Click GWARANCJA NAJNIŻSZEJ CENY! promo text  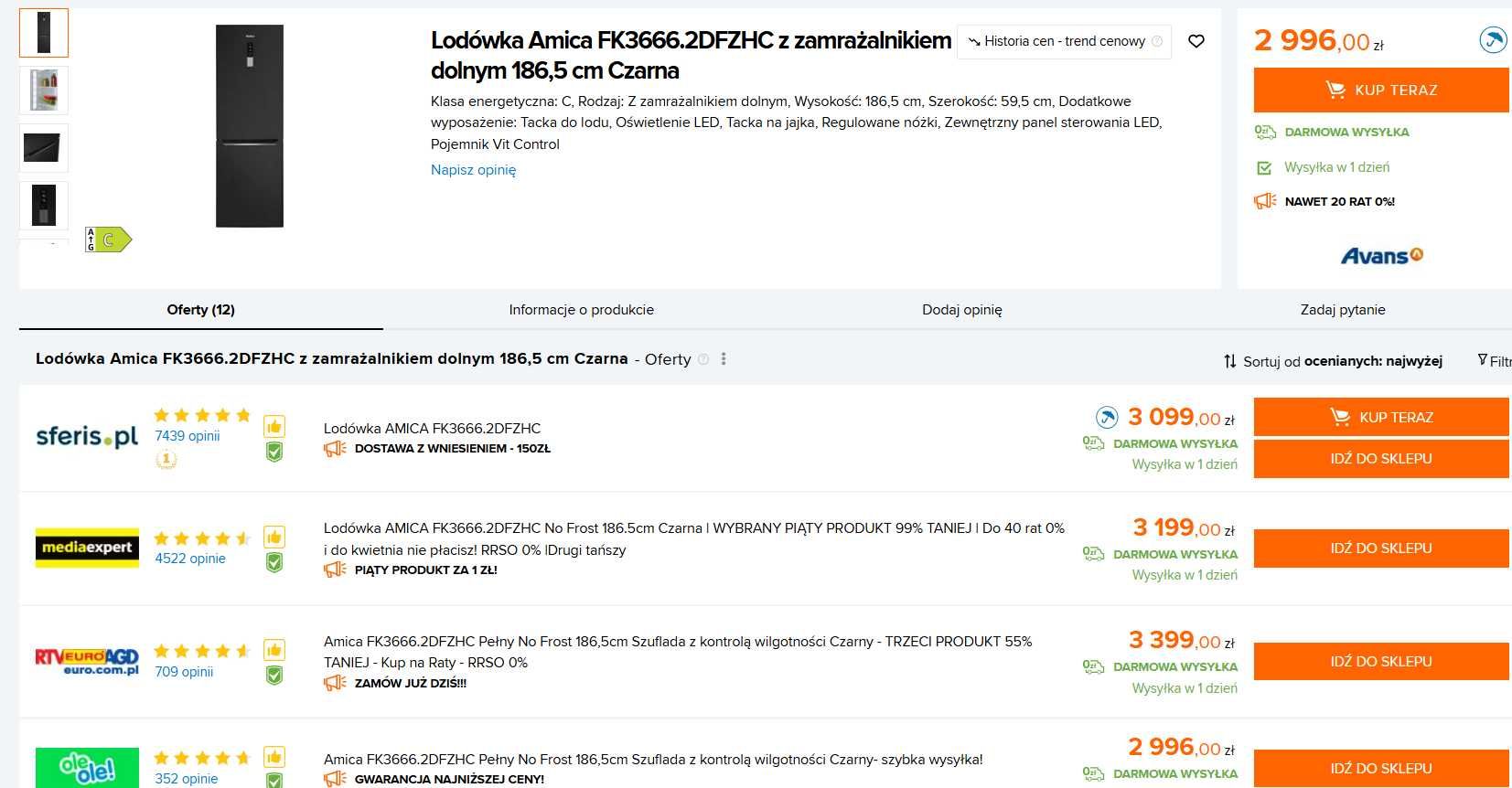click(x=449, y=780)
